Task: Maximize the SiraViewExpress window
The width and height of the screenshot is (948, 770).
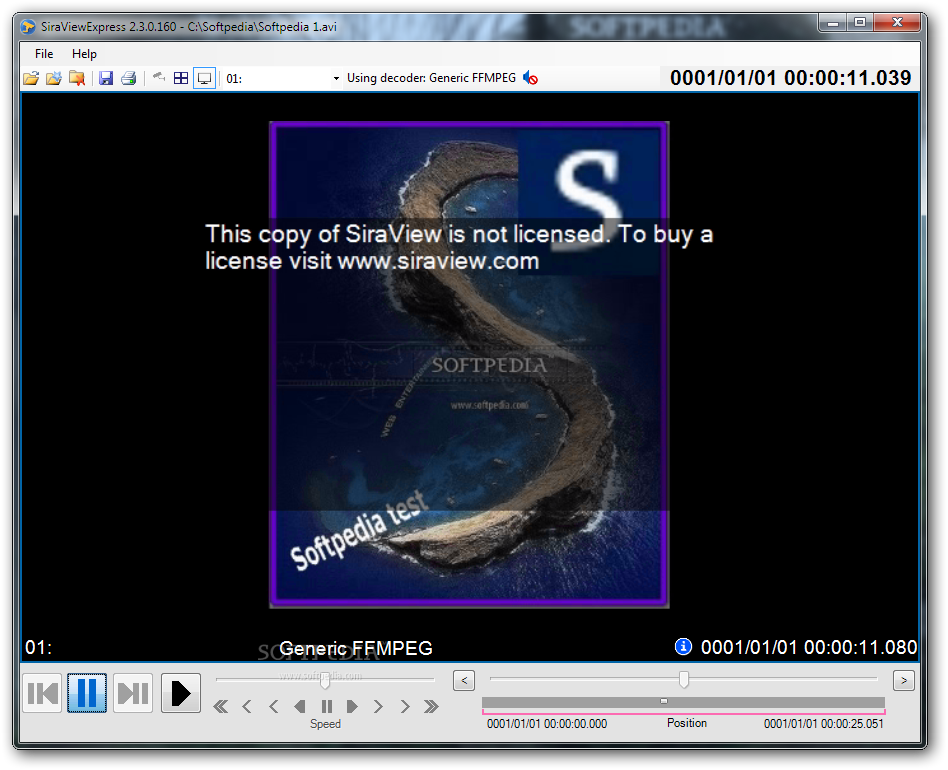Action: click(860, 22)
